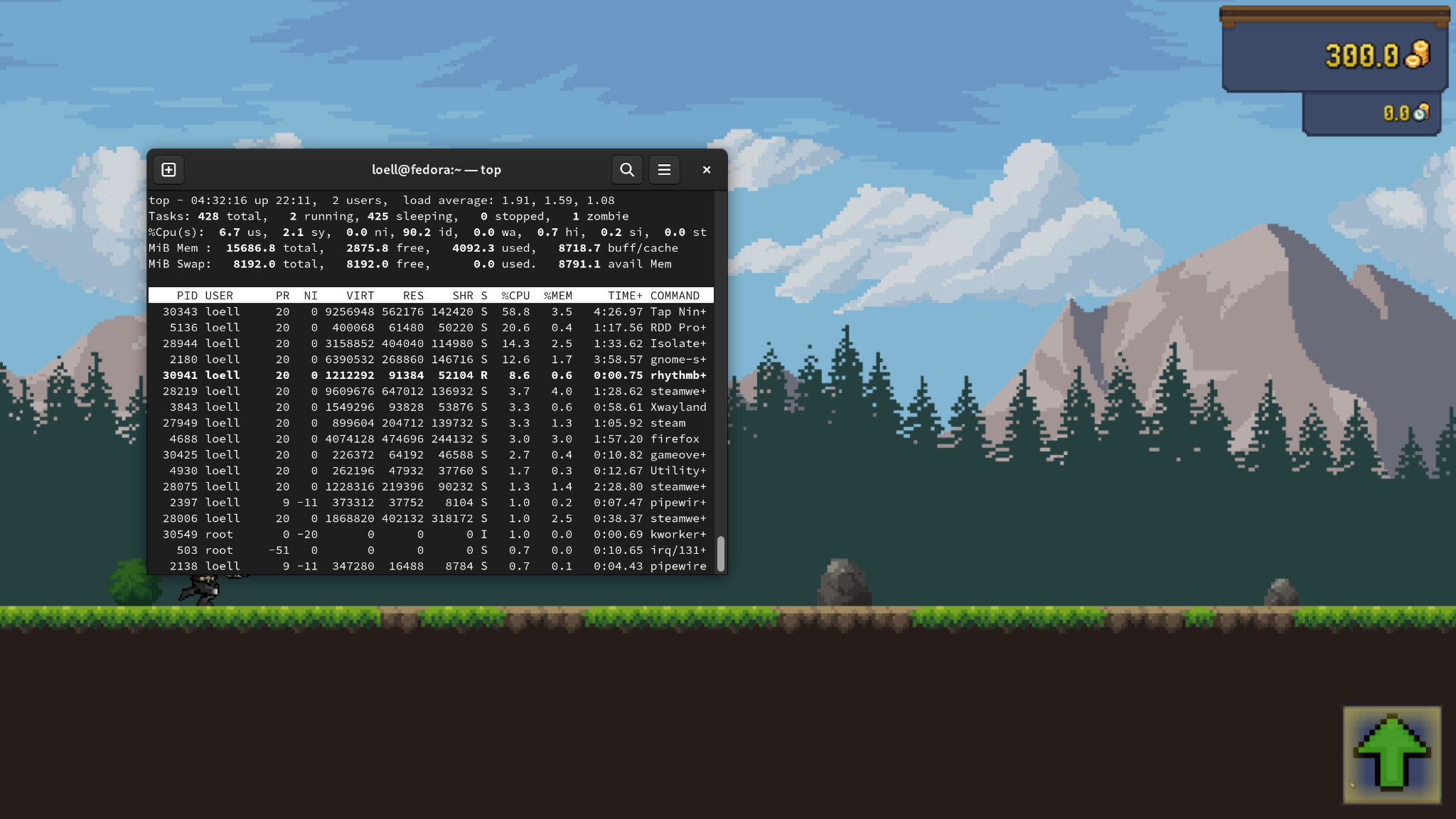Click the running ninja character
Viewport: 1456px width, 819px height.
coord(204,589)
